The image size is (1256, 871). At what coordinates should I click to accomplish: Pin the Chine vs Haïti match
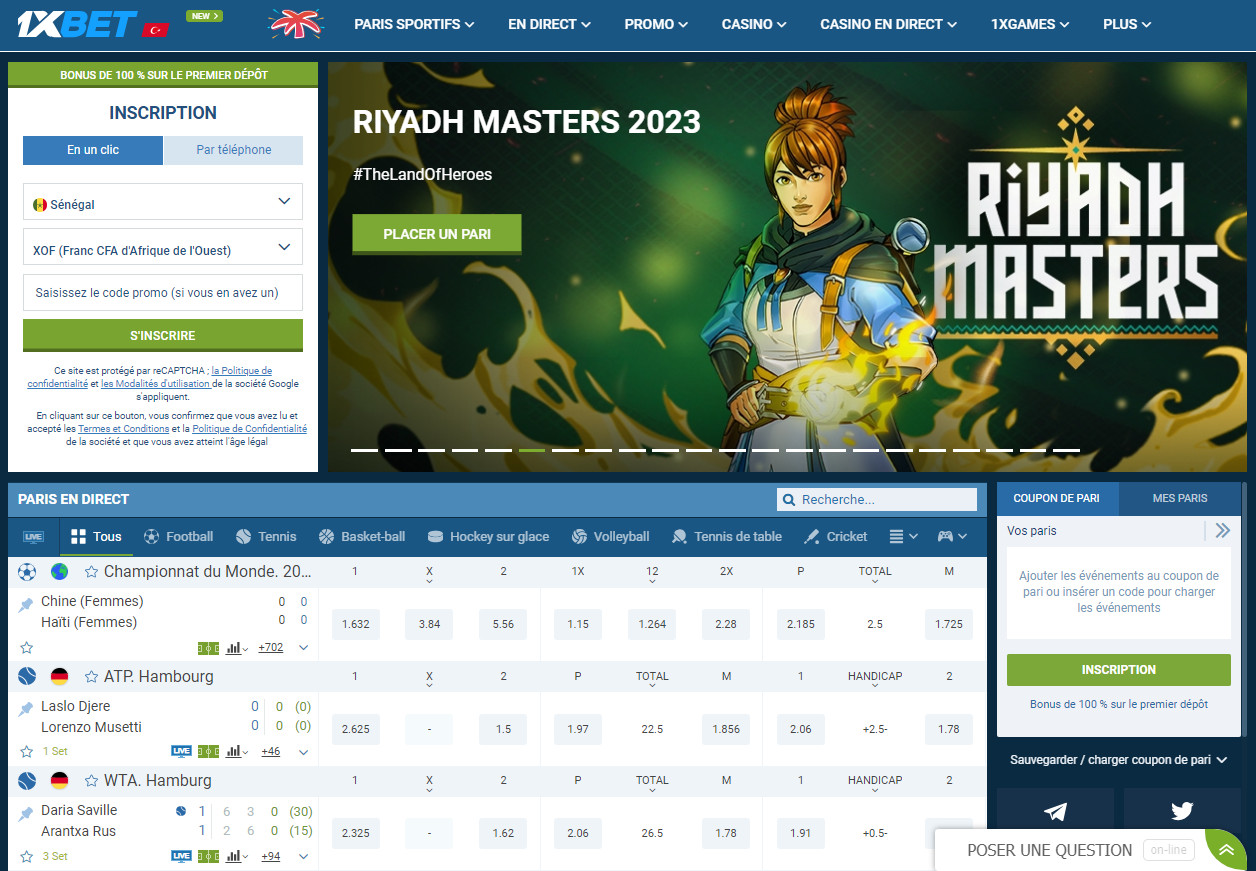click(x=26, y=606)
